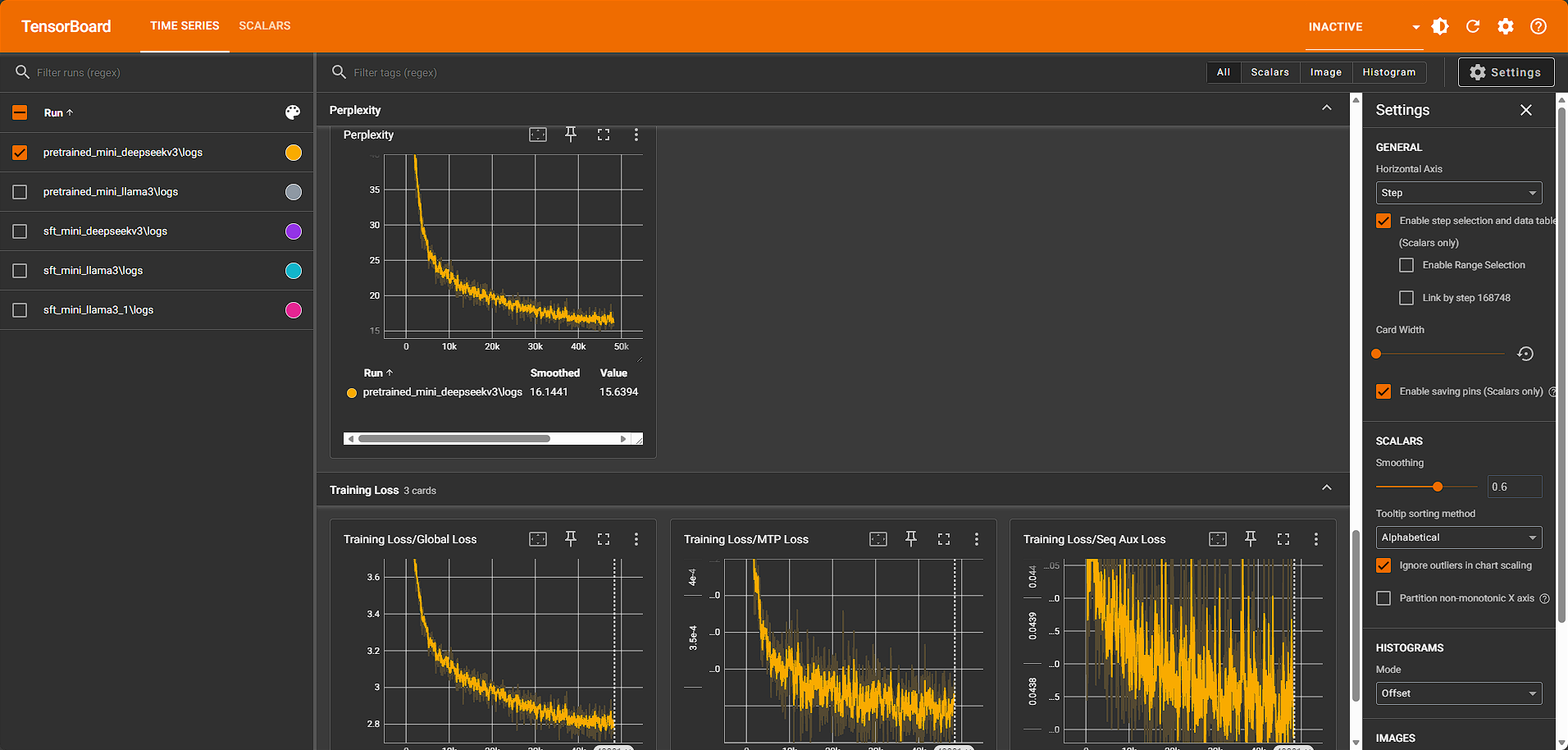Image resolution: width=1568 pixels, height=750 pixels.
Task: Click the search icon in tag filter
Action: pyautogui.click(x=339, y=72)
